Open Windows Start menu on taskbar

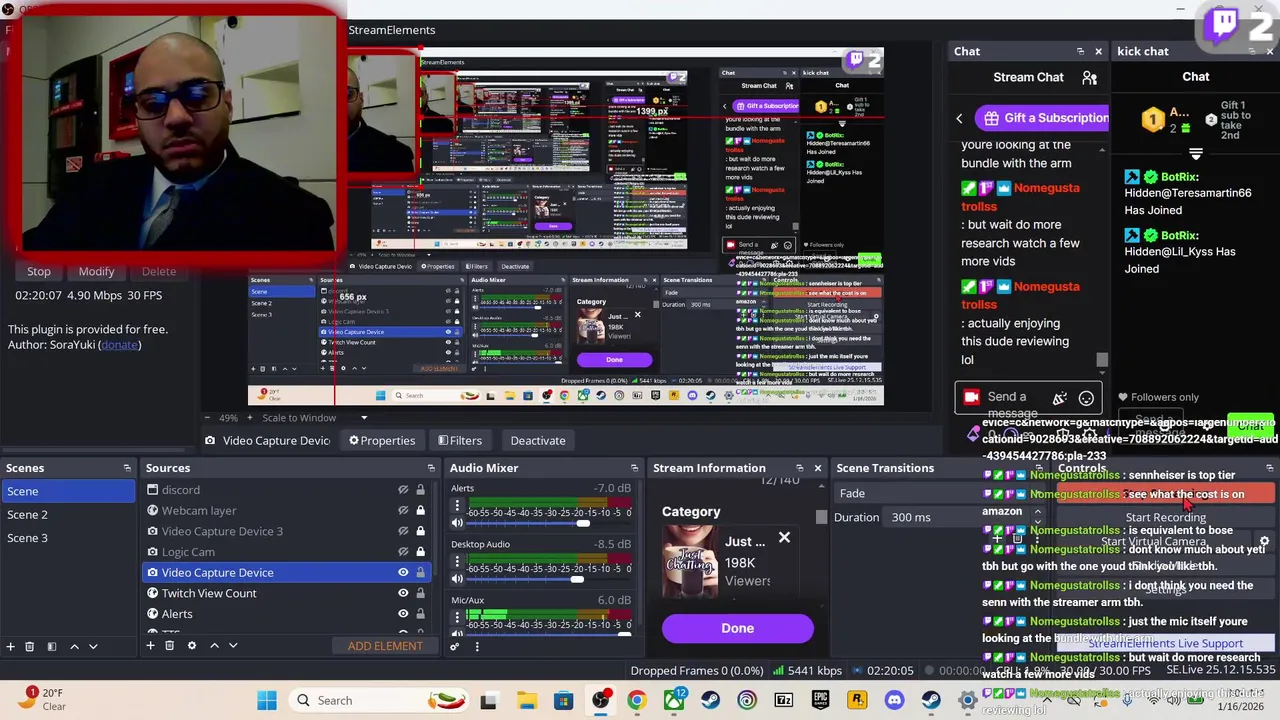pos(267,700)
